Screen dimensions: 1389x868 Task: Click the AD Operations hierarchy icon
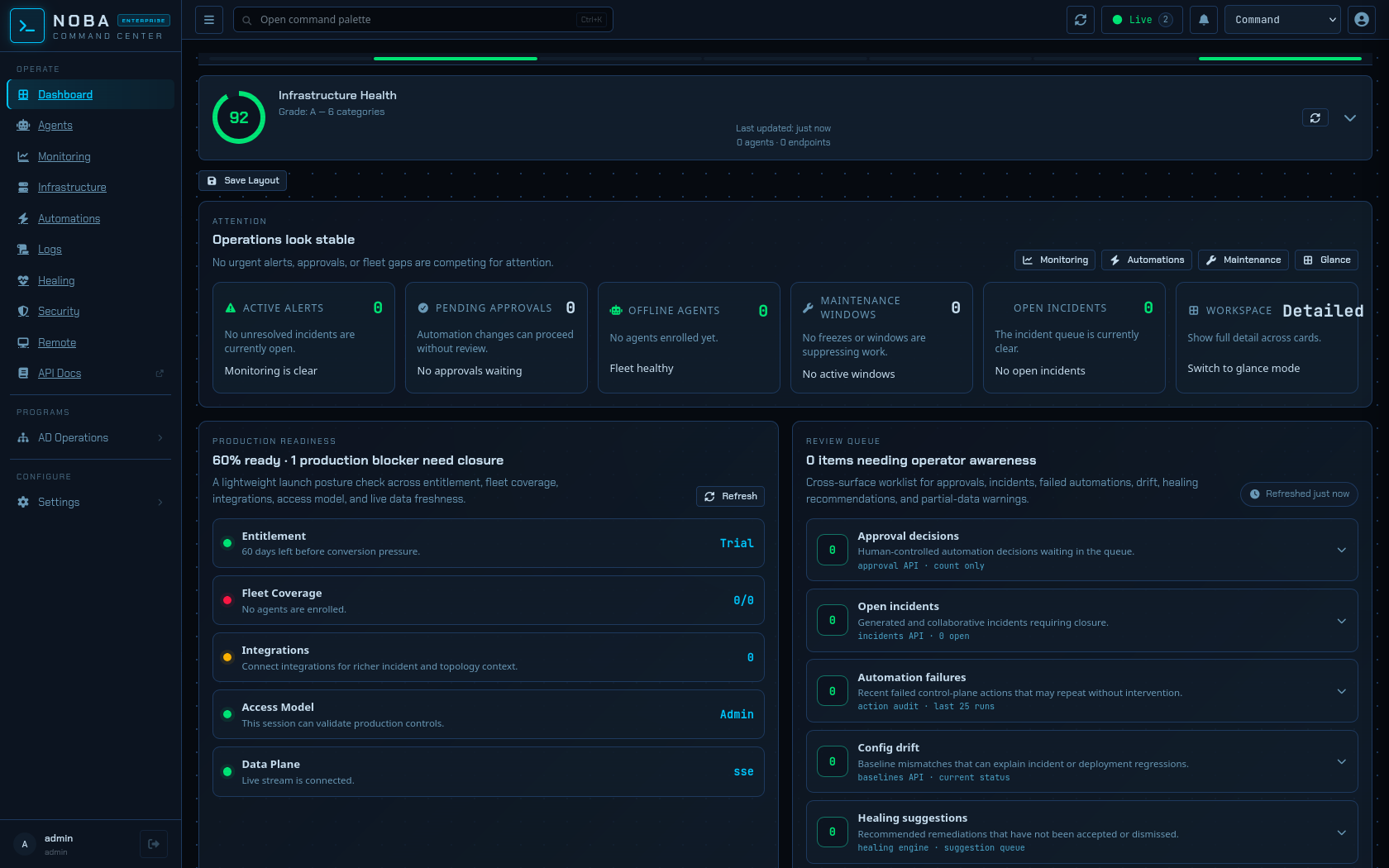23,438
